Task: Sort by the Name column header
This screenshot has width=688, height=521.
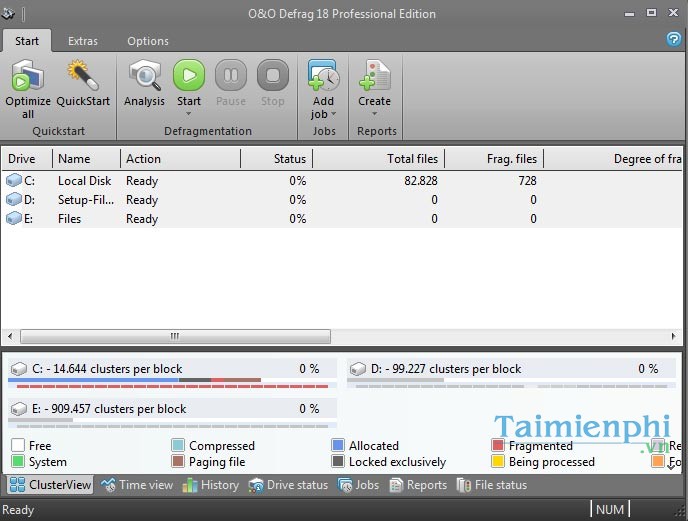Action: click(86, 158)
